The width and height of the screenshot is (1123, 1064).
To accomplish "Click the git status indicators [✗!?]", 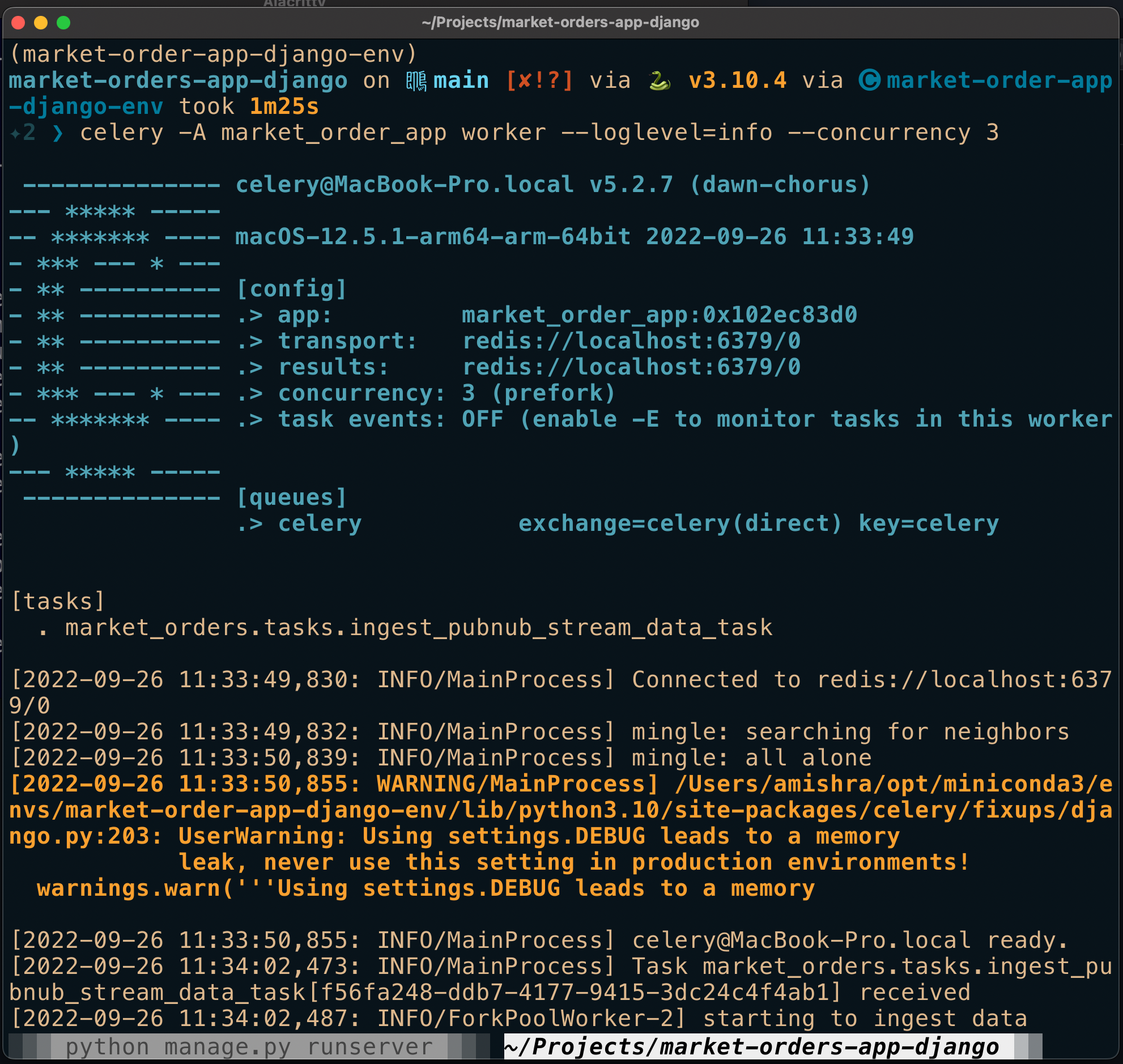I will (x=538, y=80).
